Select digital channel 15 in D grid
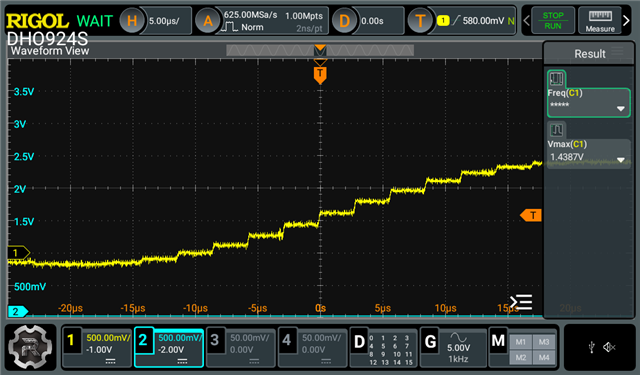 click(x=409, y=362)
